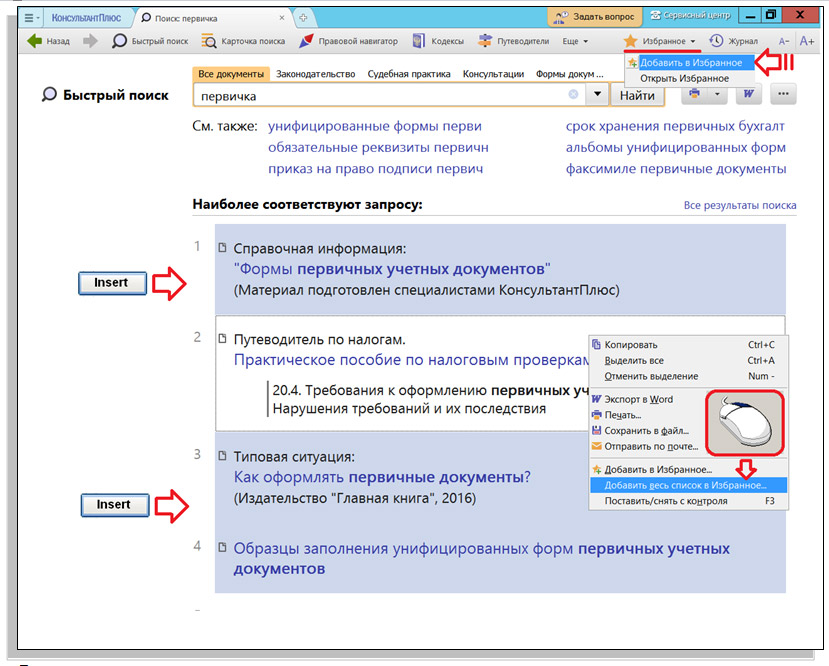The image size is (829, 666).
Task: Clear the search field with the X icon
Action: tap(573, 95)
